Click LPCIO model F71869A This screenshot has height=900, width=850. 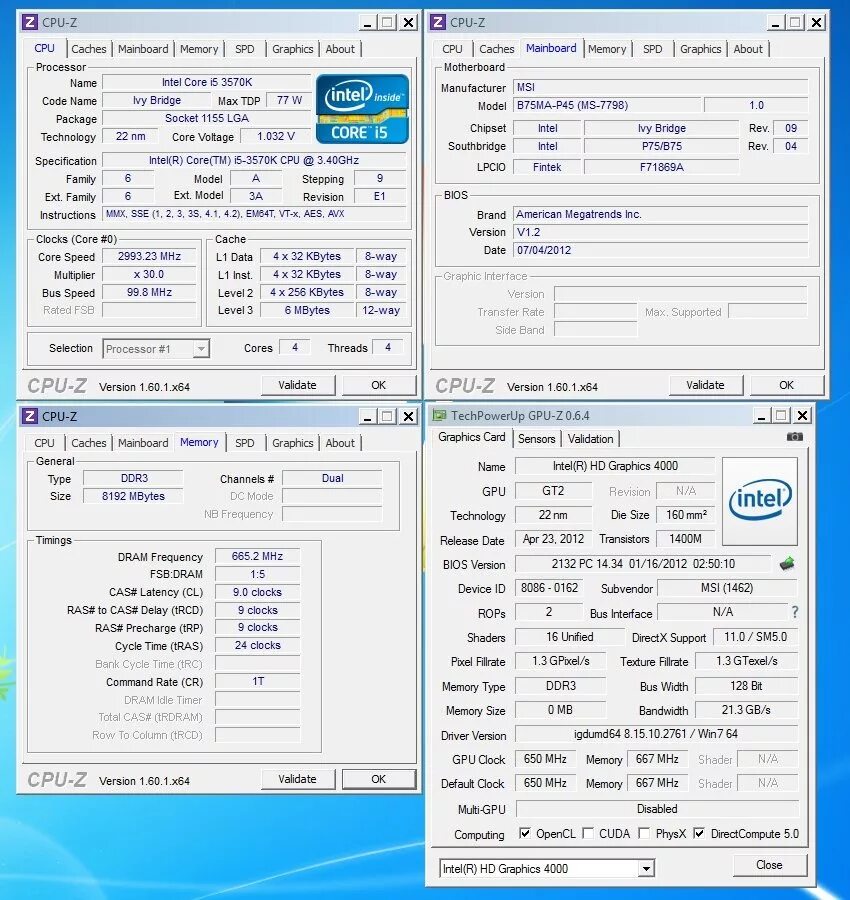661,167
